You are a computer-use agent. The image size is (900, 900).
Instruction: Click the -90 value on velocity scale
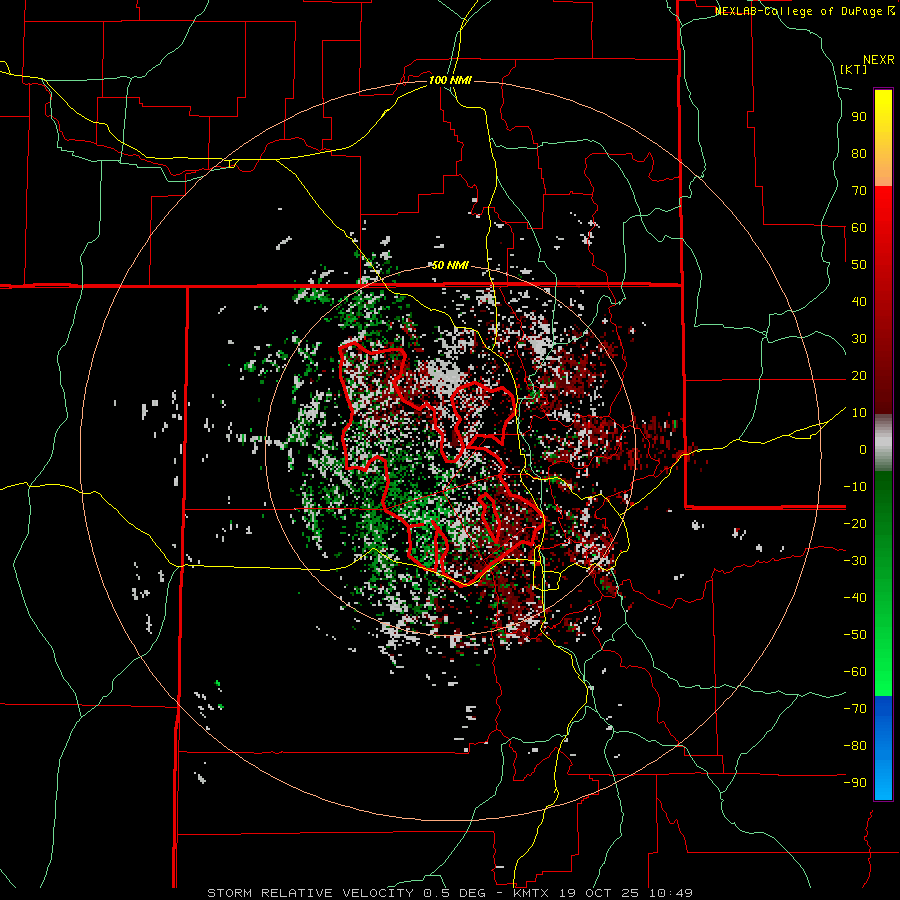(855, 783)
